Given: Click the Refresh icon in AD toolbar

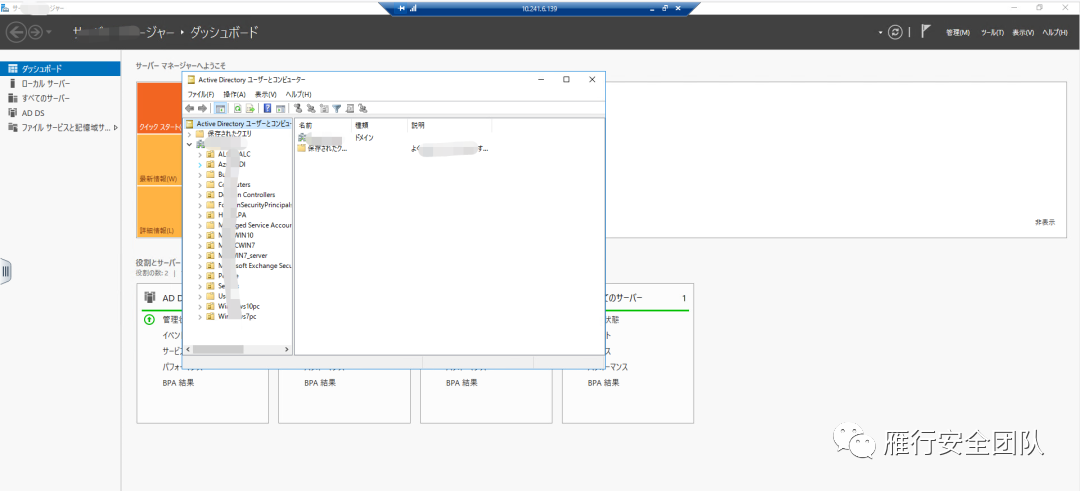Looking at the screenshot, I should point(238,108).
